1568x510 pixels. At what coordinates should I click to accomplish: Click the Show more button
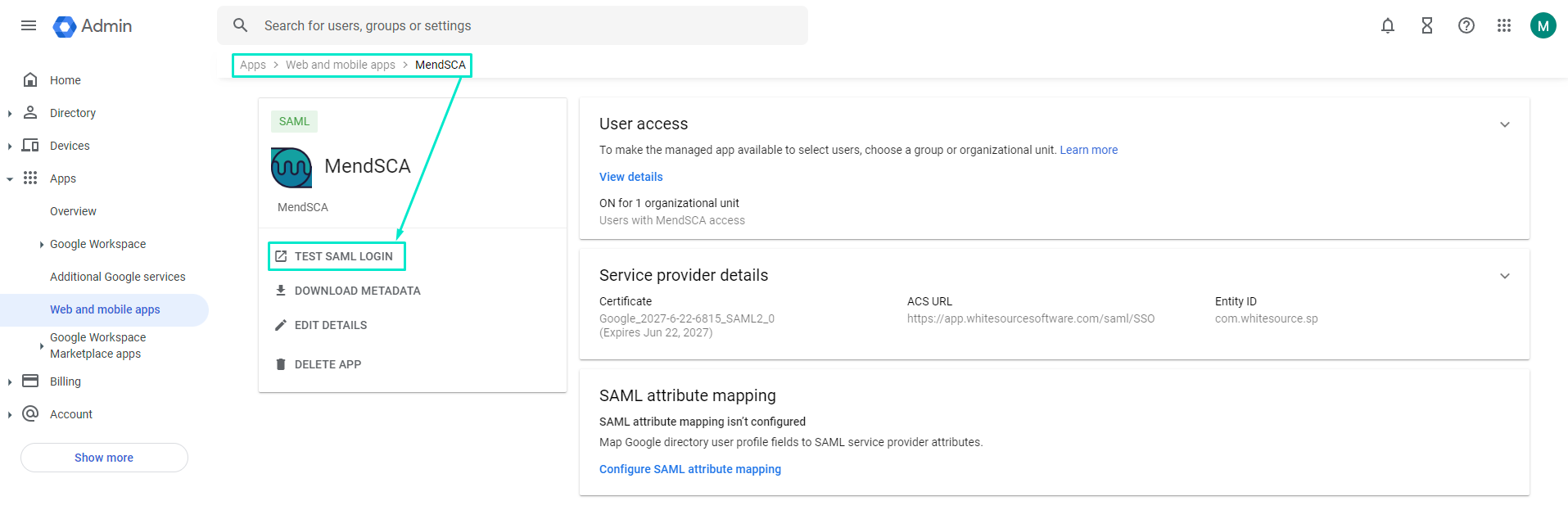click(104, 458)
